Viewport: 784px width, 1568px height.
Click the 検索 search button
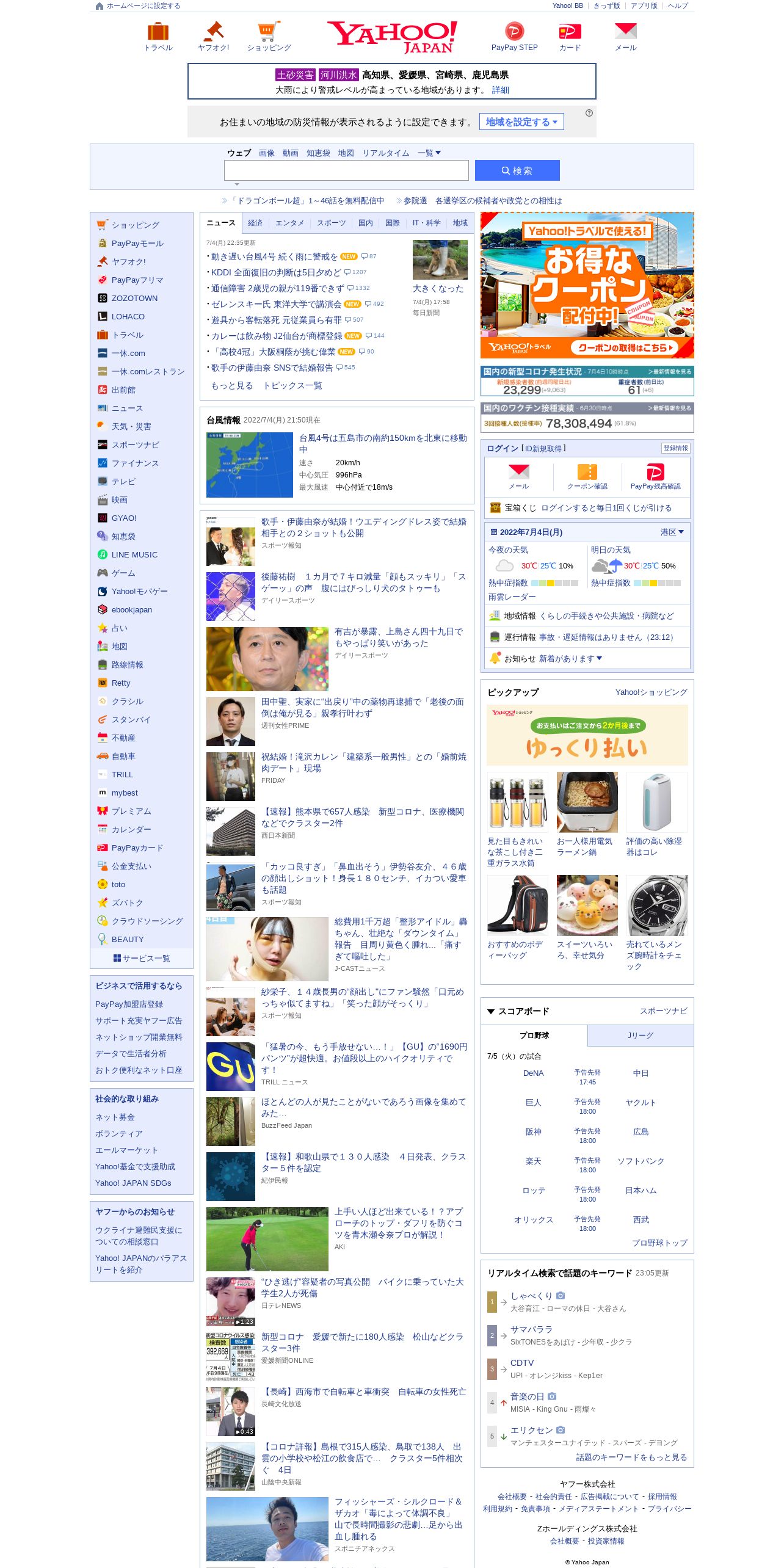click(517, 170)
